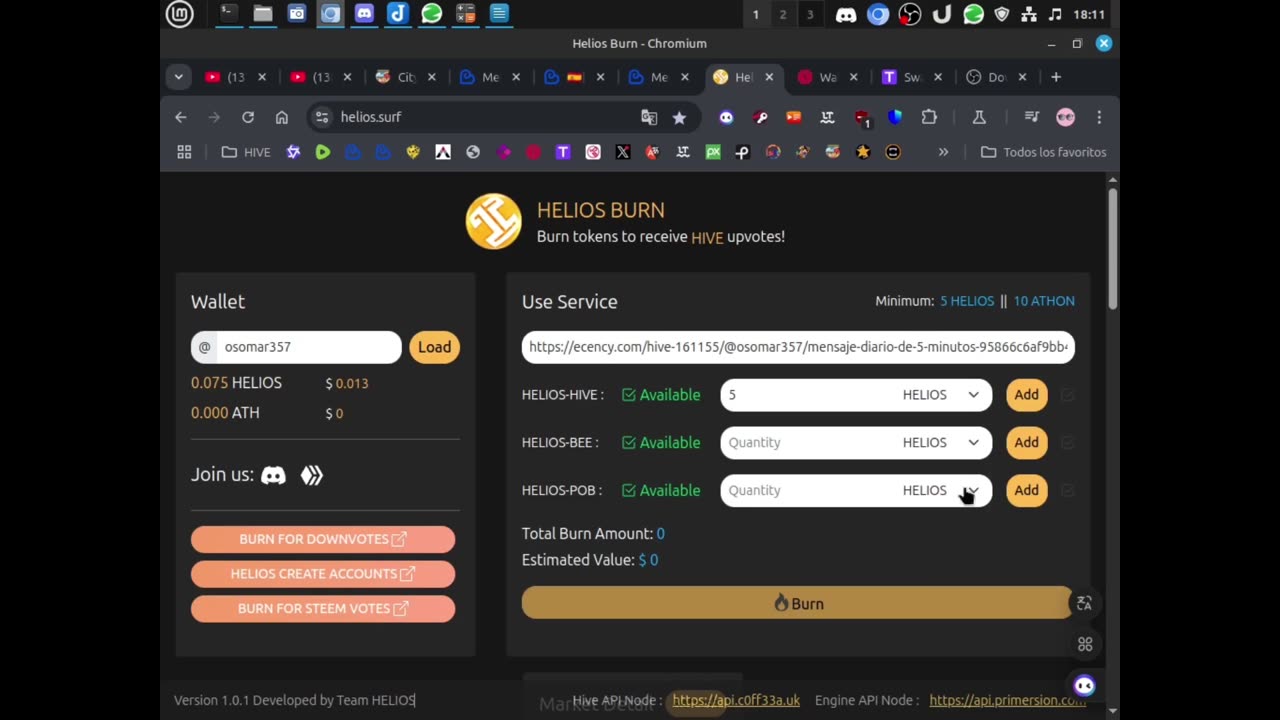Load the wallet for osomar357
This screenshot has height=720, width=1280.
[434, 347]
